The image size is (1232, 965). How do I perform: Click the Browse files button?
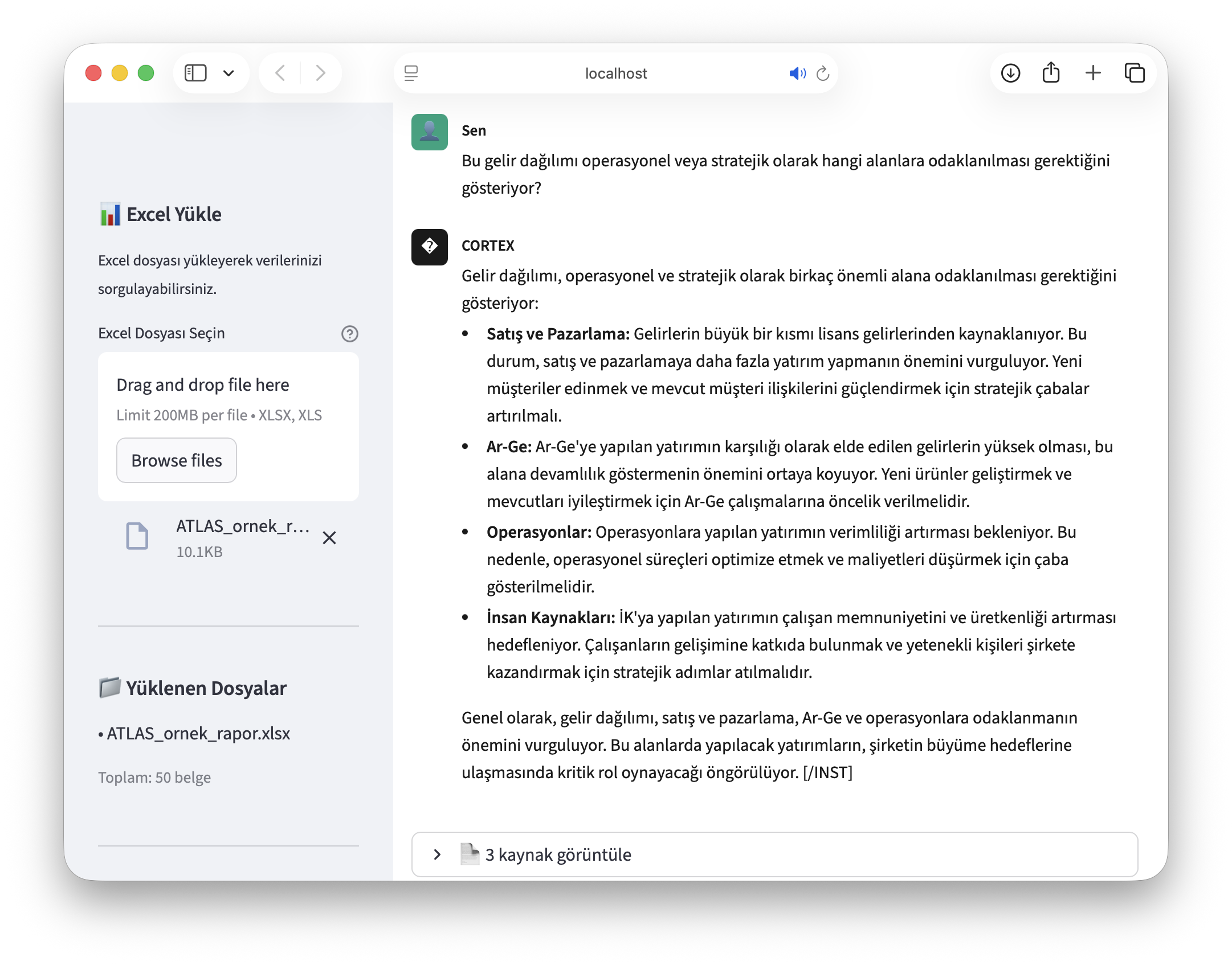point(176,460)
